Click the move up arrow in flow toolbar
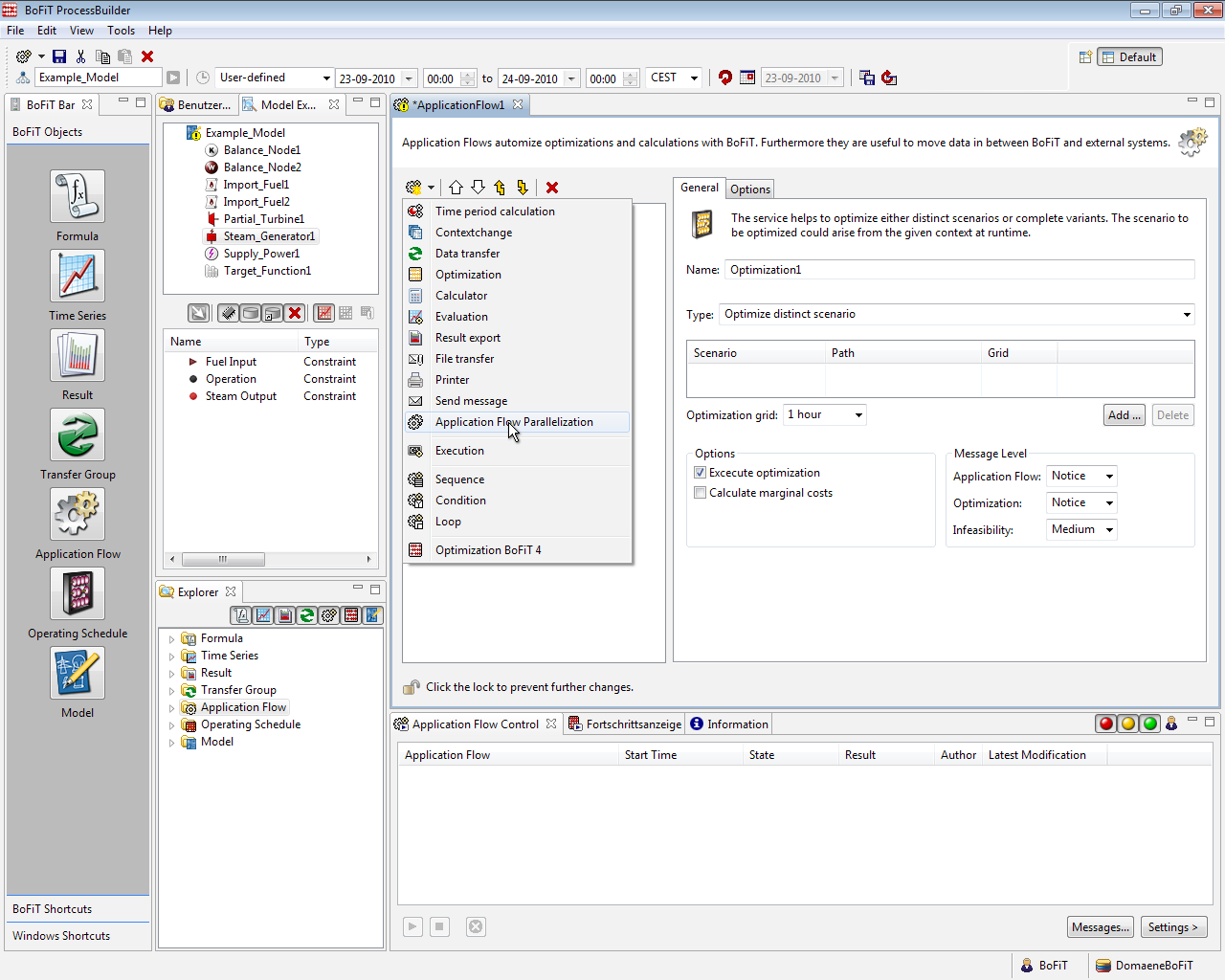The width and height of the screenshot is (1225, 980). point(456,188)
